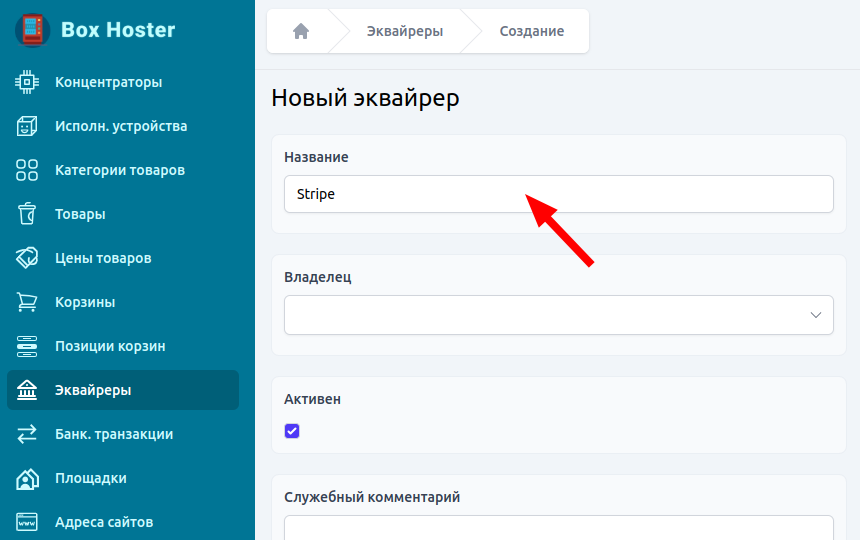Open Концентраторы via its chip icon
Viewport: 860px width, 540px height.
[x=27, y=82]
